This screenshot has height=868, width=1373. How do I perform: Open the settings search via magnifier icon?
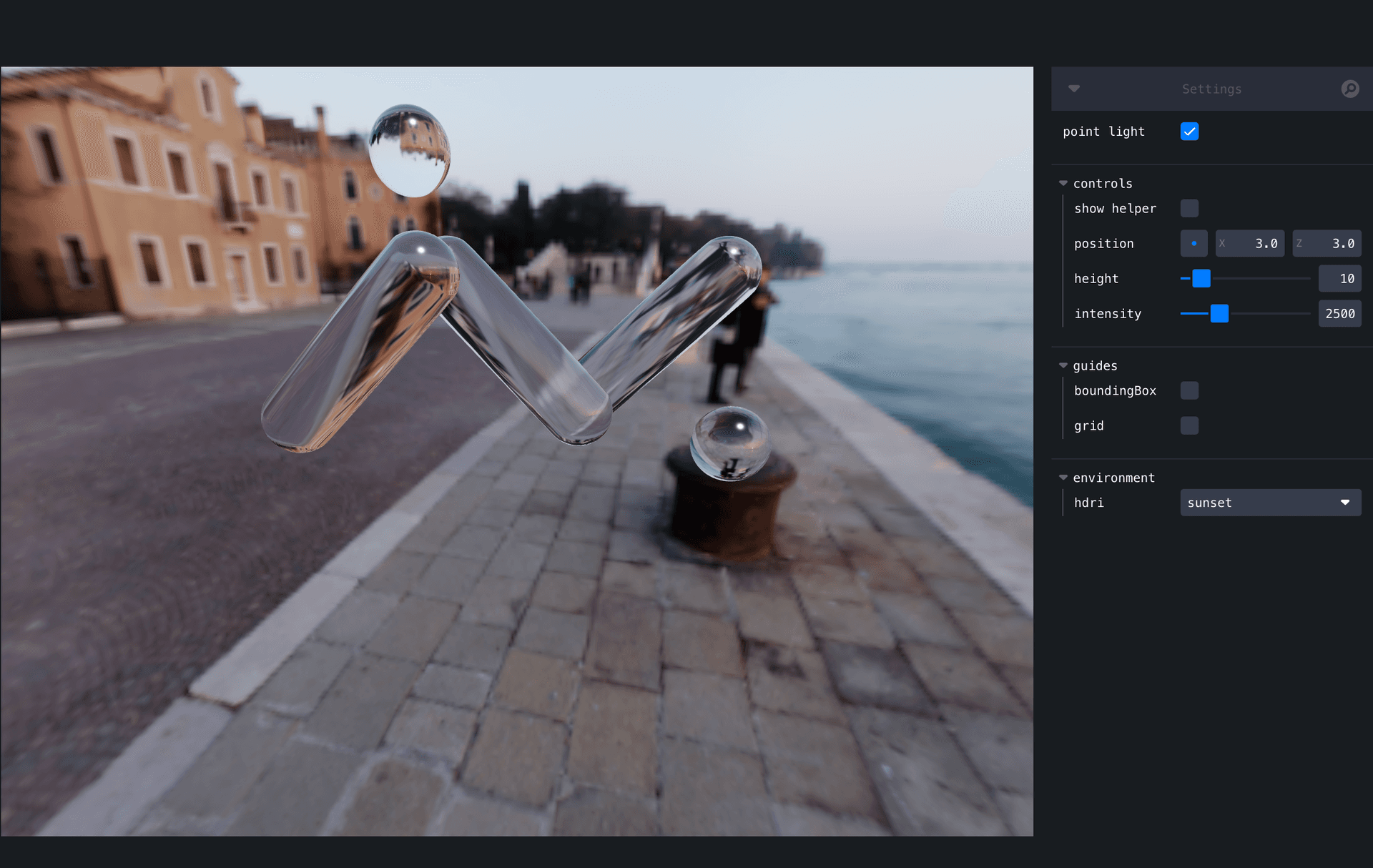(x=1350, y=89)
